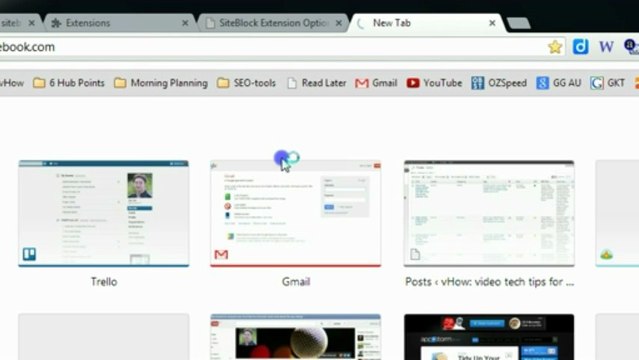This screenshot has width=639, height=360.
Task: Open the blank thumbnail in bottom row
Action: pos(104,337)
